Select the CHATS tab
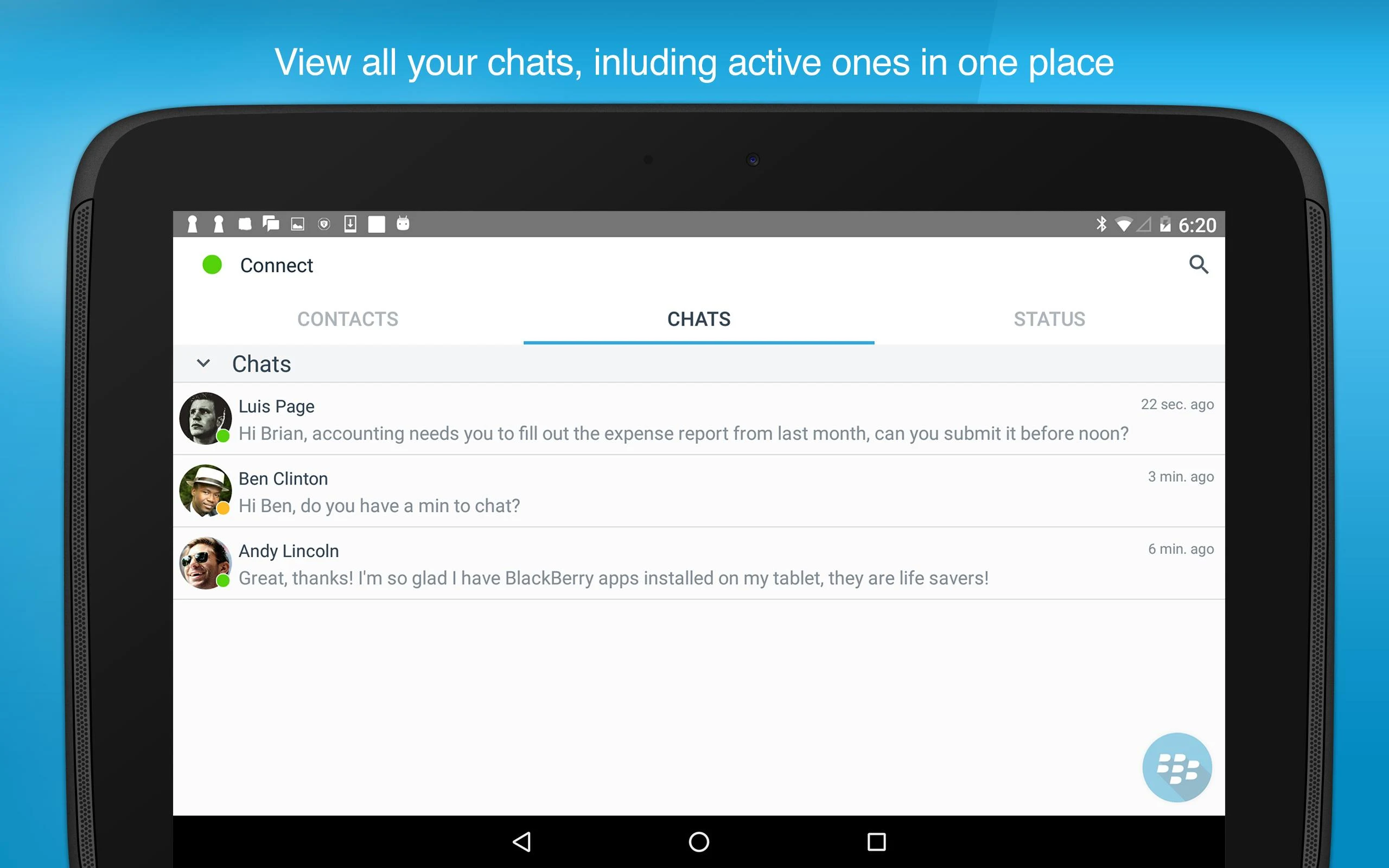The image size is (1389, 868). tap(698, 319)
